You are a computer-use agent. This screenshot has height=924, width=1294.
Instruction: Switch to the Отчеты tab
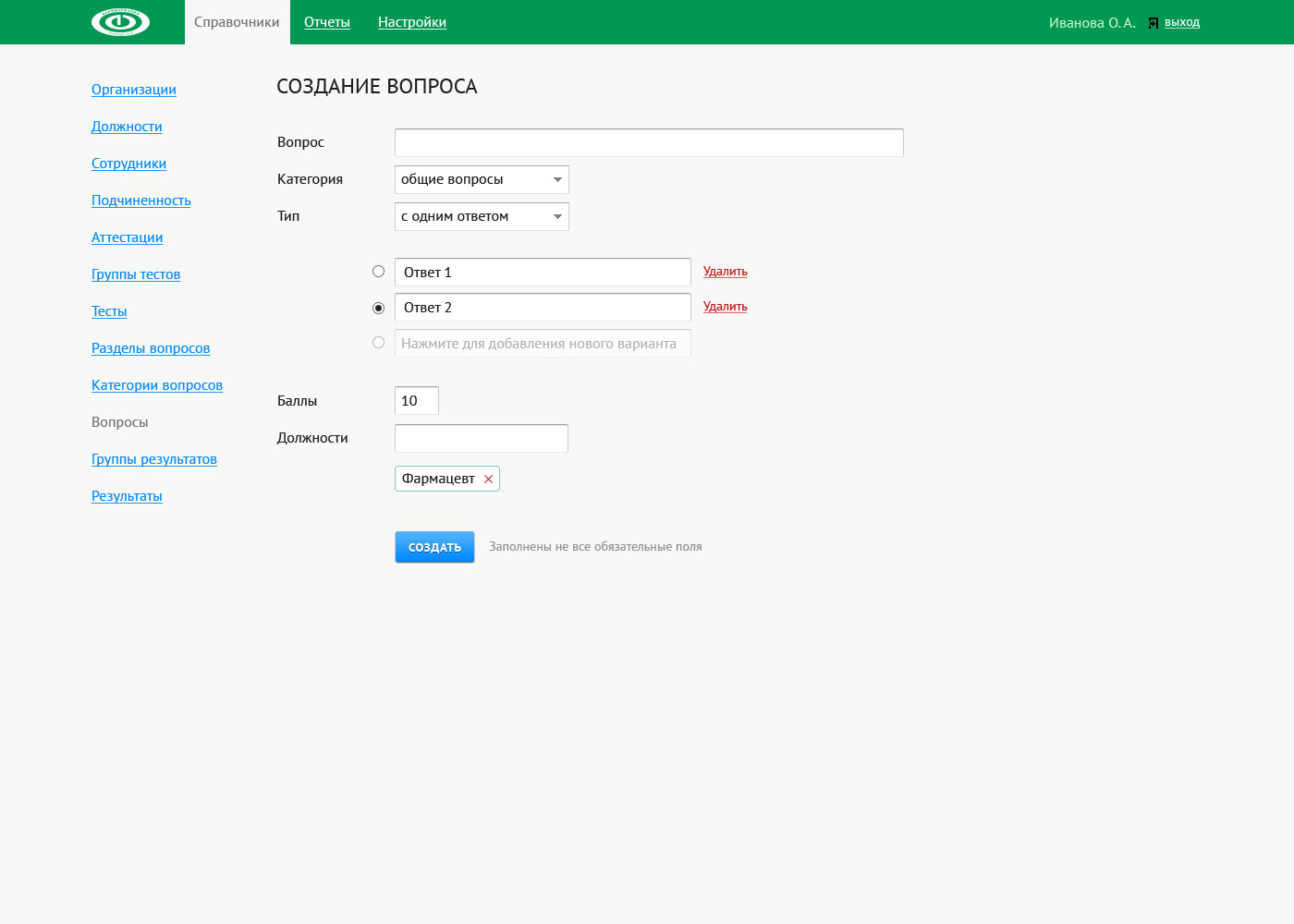tap(327, 22)
